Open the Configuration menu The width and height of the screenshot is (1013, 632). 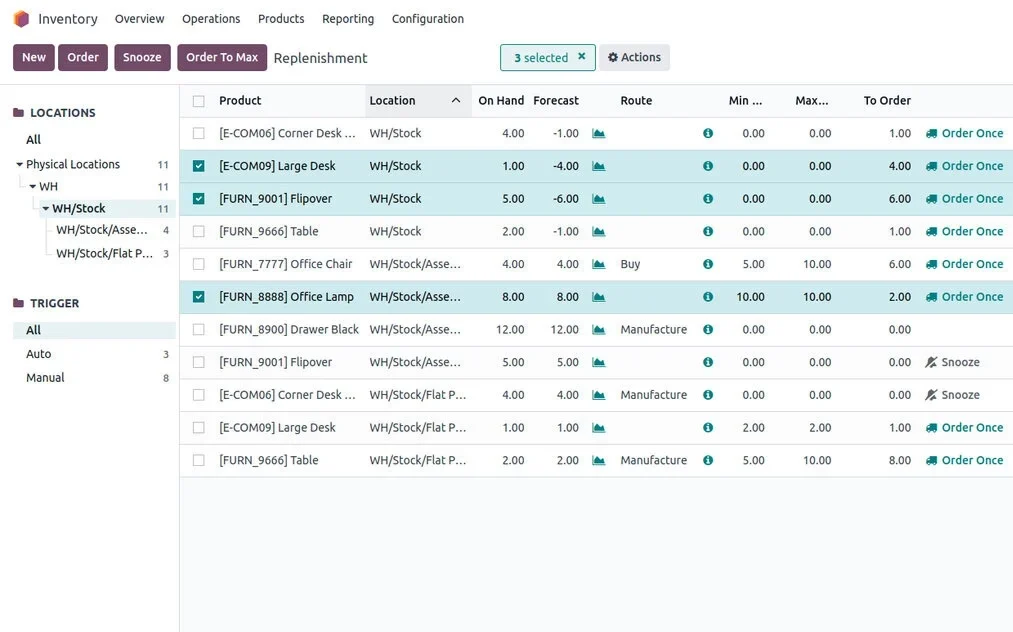point(428,19)
